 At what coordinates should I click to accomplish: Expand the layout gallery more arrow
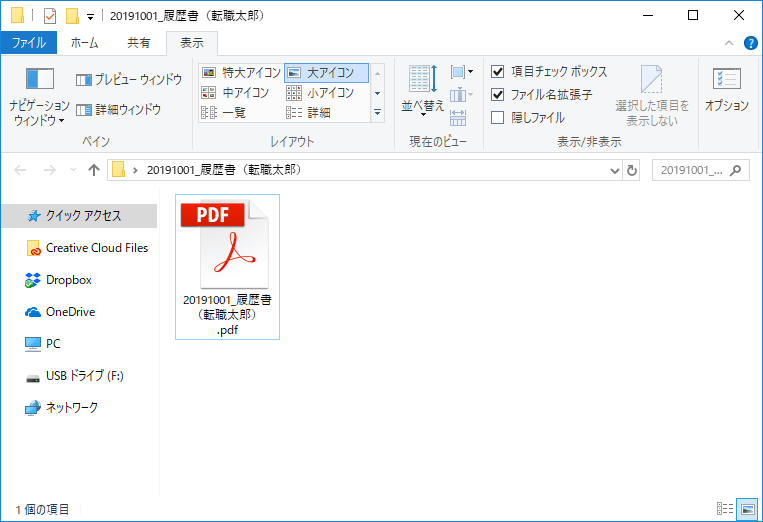(377, 112)
